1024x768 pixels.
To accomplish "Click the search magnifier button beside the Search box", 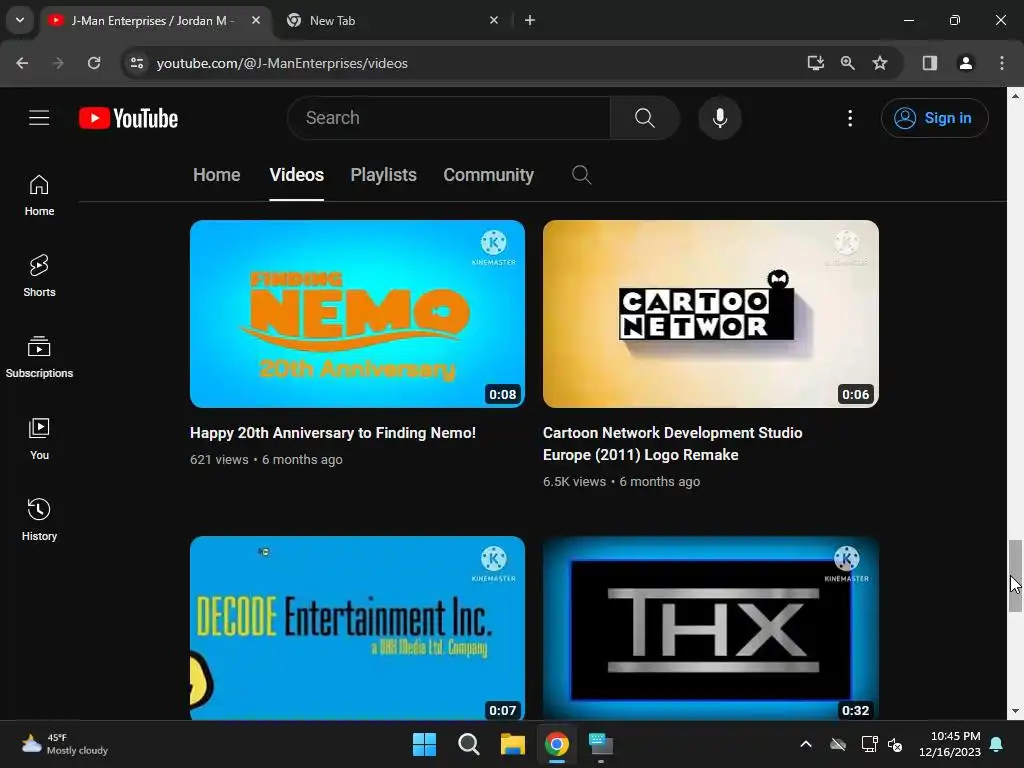I will coord(645,118).
